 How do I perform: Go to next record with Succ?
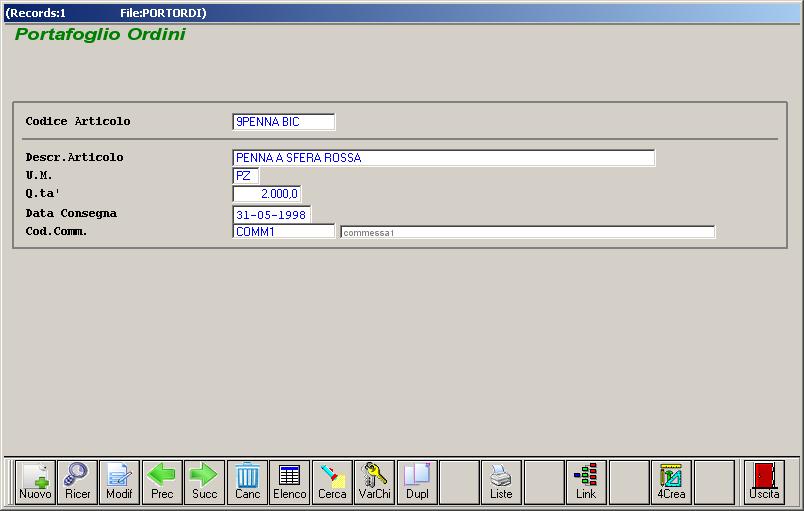point(204,482)
